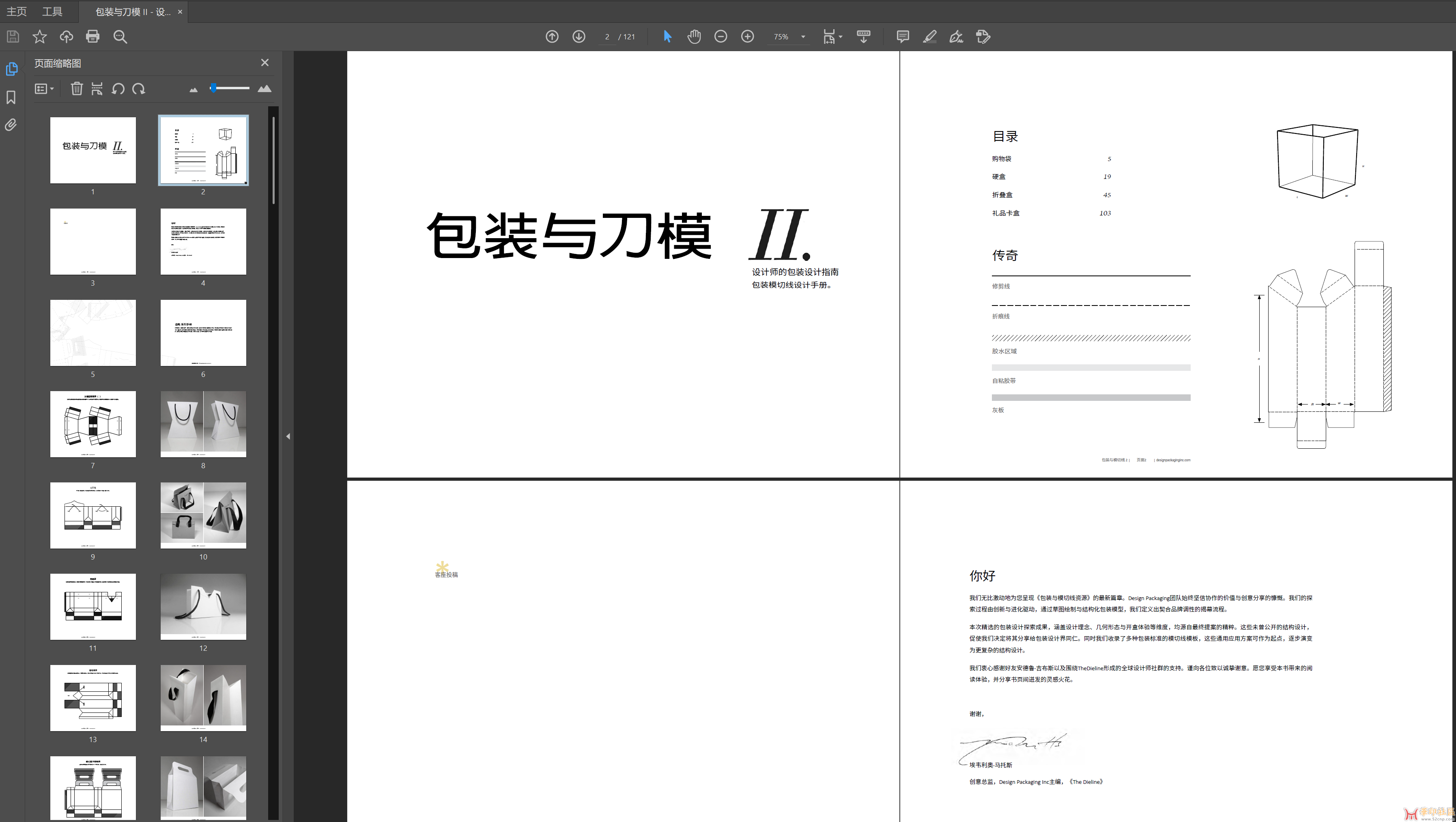Image resolution: width=1456 pixels, height=822 pixels.
Task: Click the Save file icon
Action: (x=13, y=37)
